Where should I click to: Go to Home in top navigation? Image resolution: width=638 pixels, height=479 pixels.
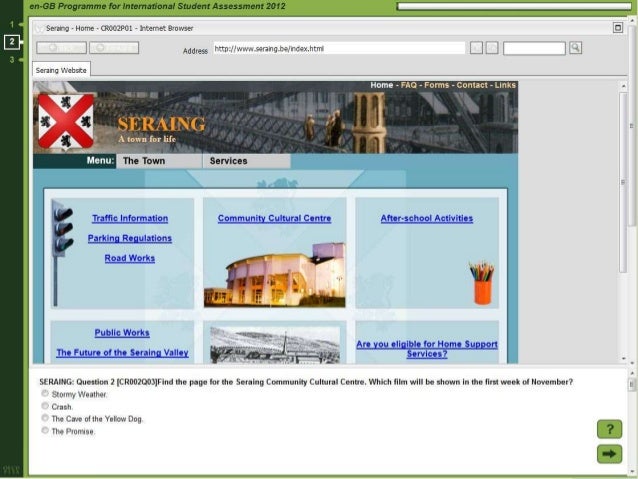(x=381, y=85)
